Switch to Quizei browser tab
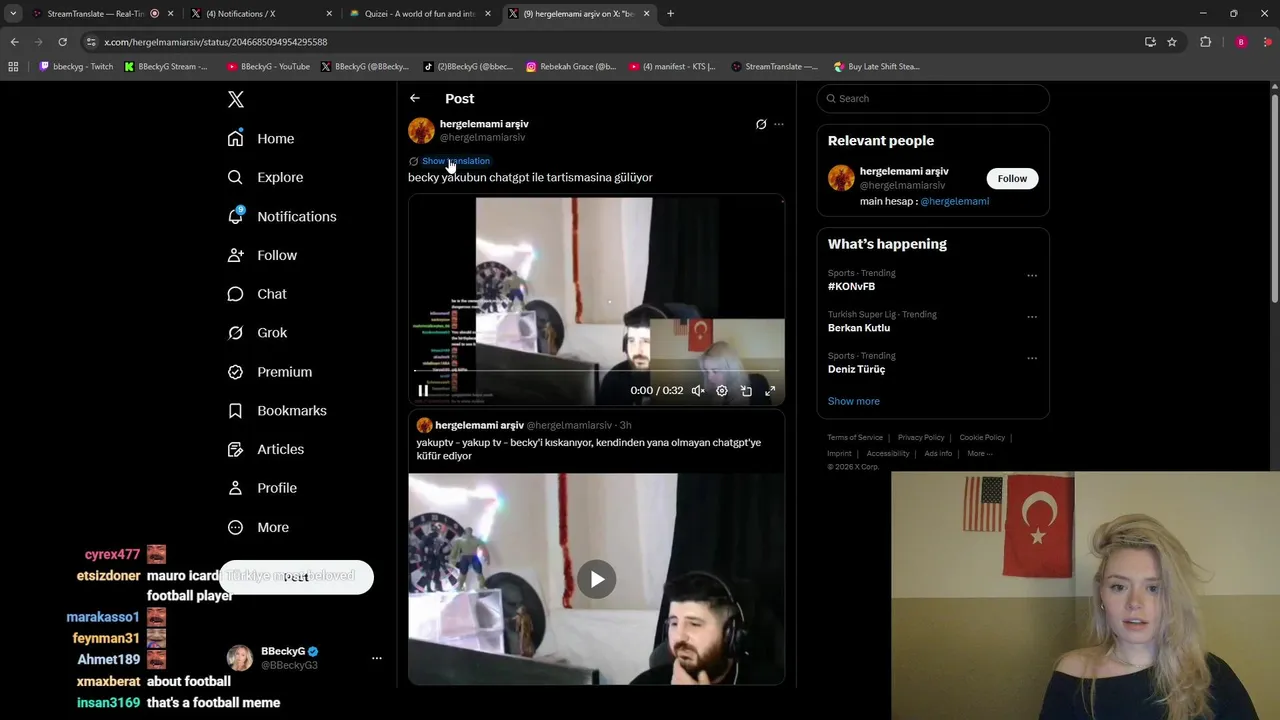The height and width of the screenshot is (720, 1280). 418,14
